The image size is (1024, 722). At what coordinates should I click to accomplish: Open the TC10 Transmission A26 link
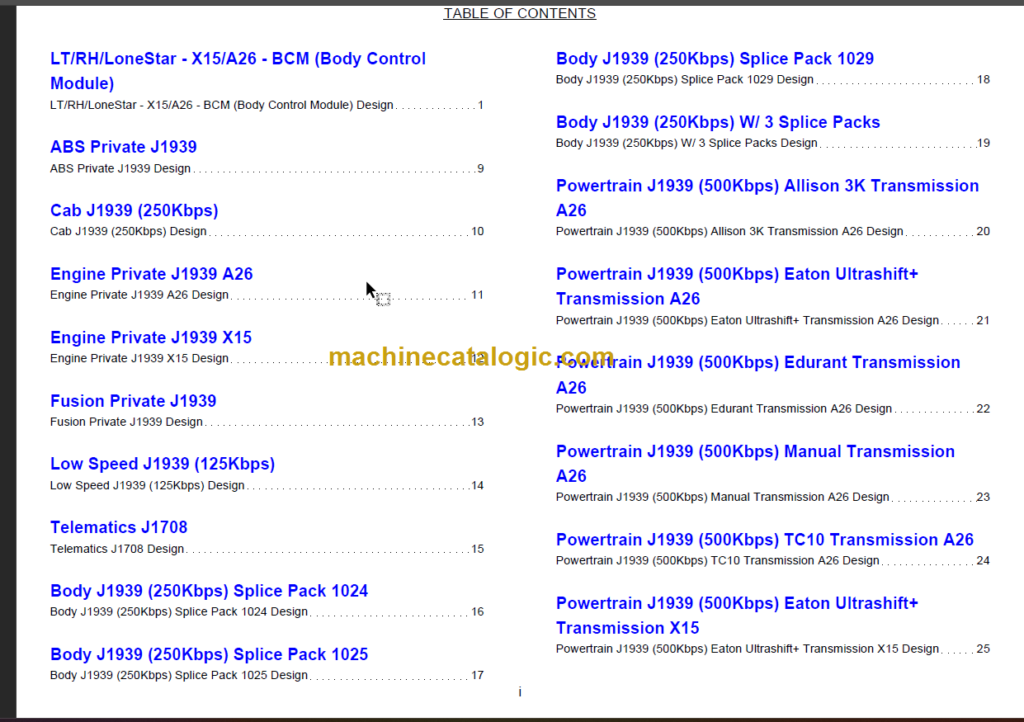click(764, 539)
